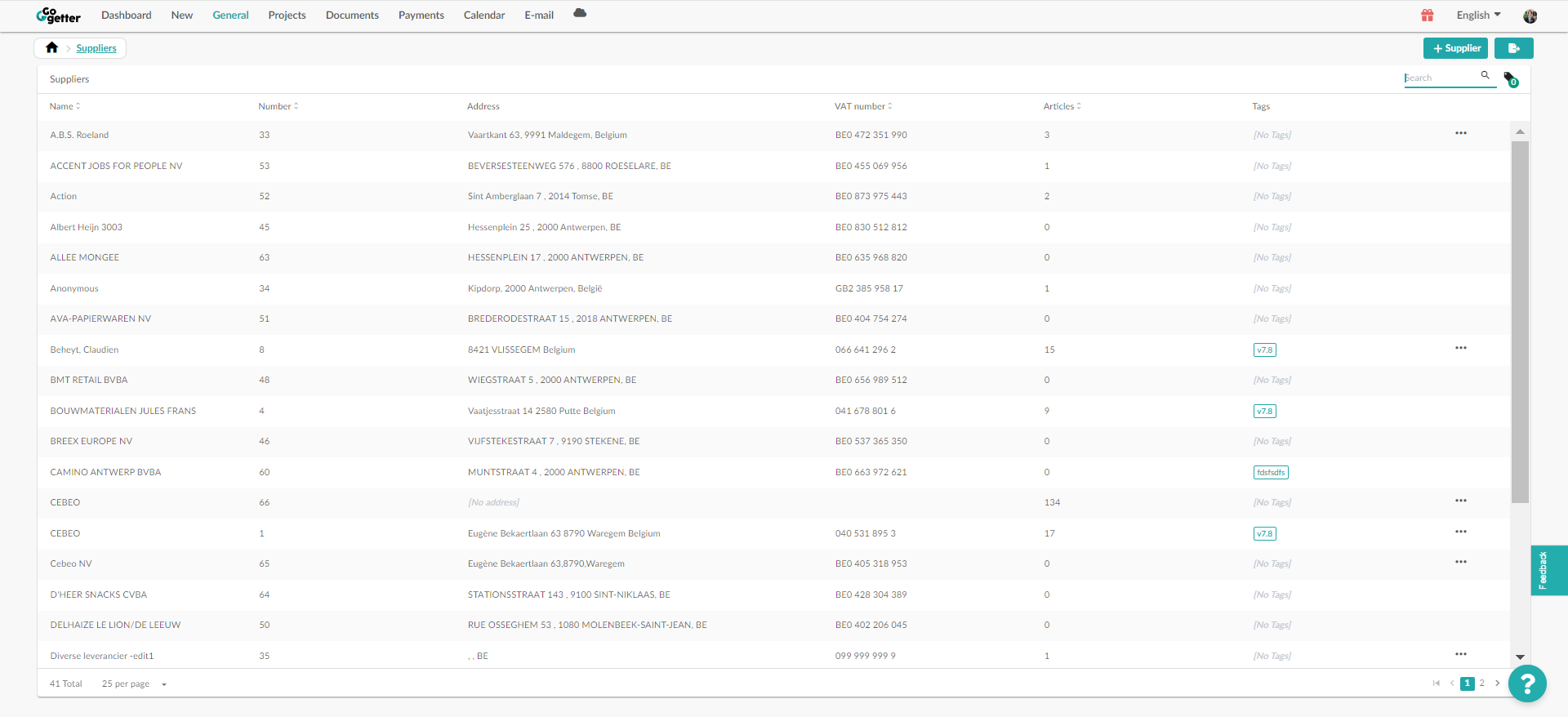Click the + Supplier button
Screen dimensions: 1568x717
(1455, 48)
